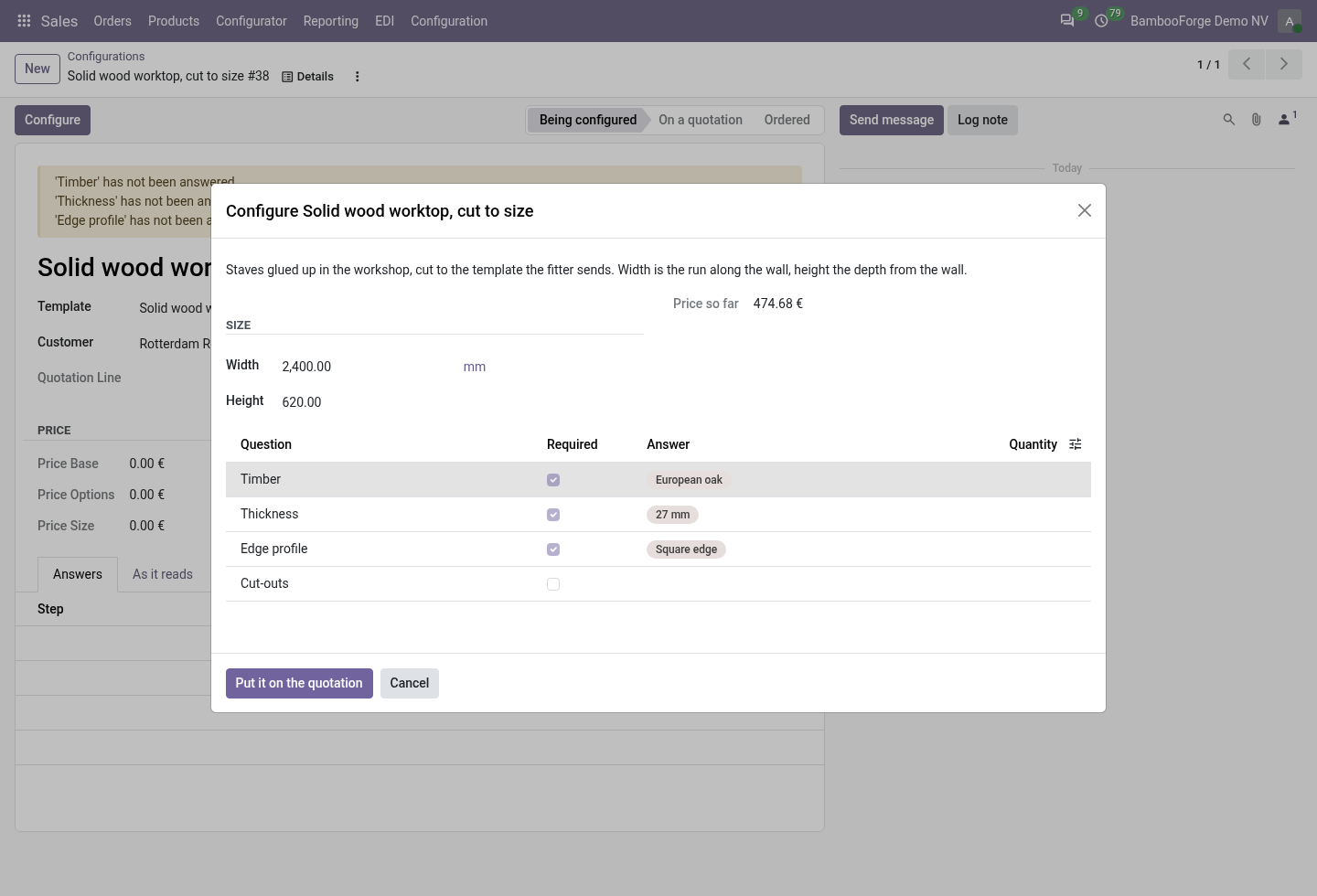This screenshot has width=1317, height=896.
Task: Open the record actions kebab menu
Action: 358,77
